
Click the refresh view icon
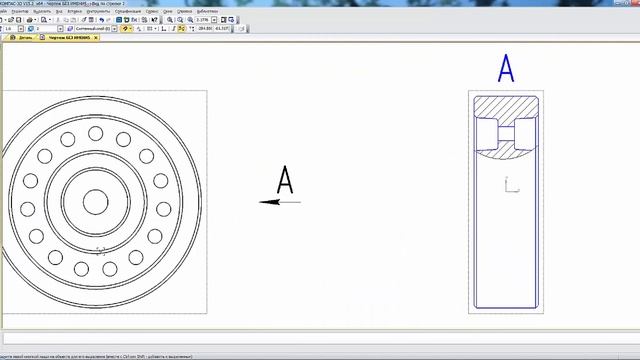click(x=231, y=20)
